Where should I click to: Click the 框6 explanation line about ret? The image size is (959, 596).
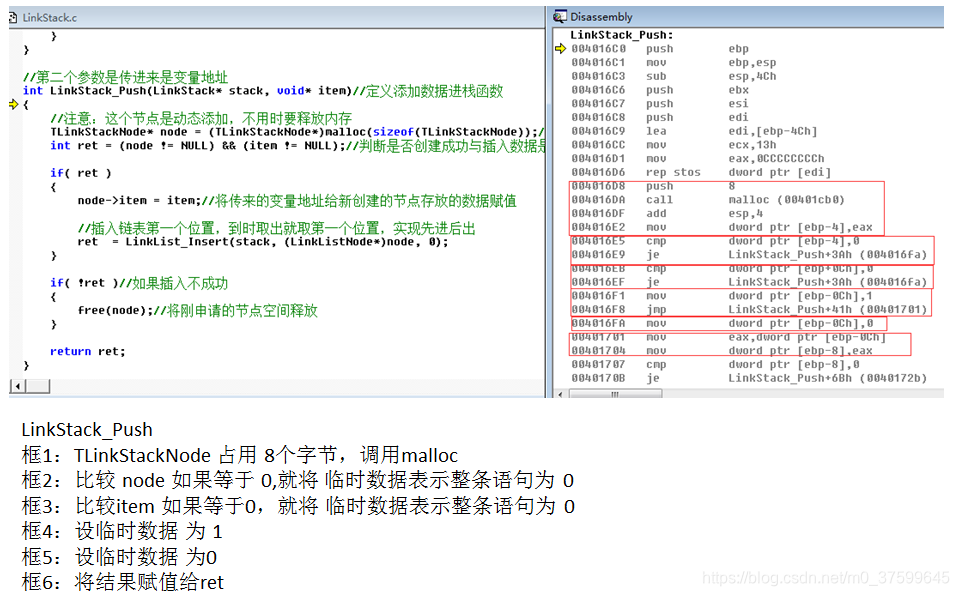[122, 582]
